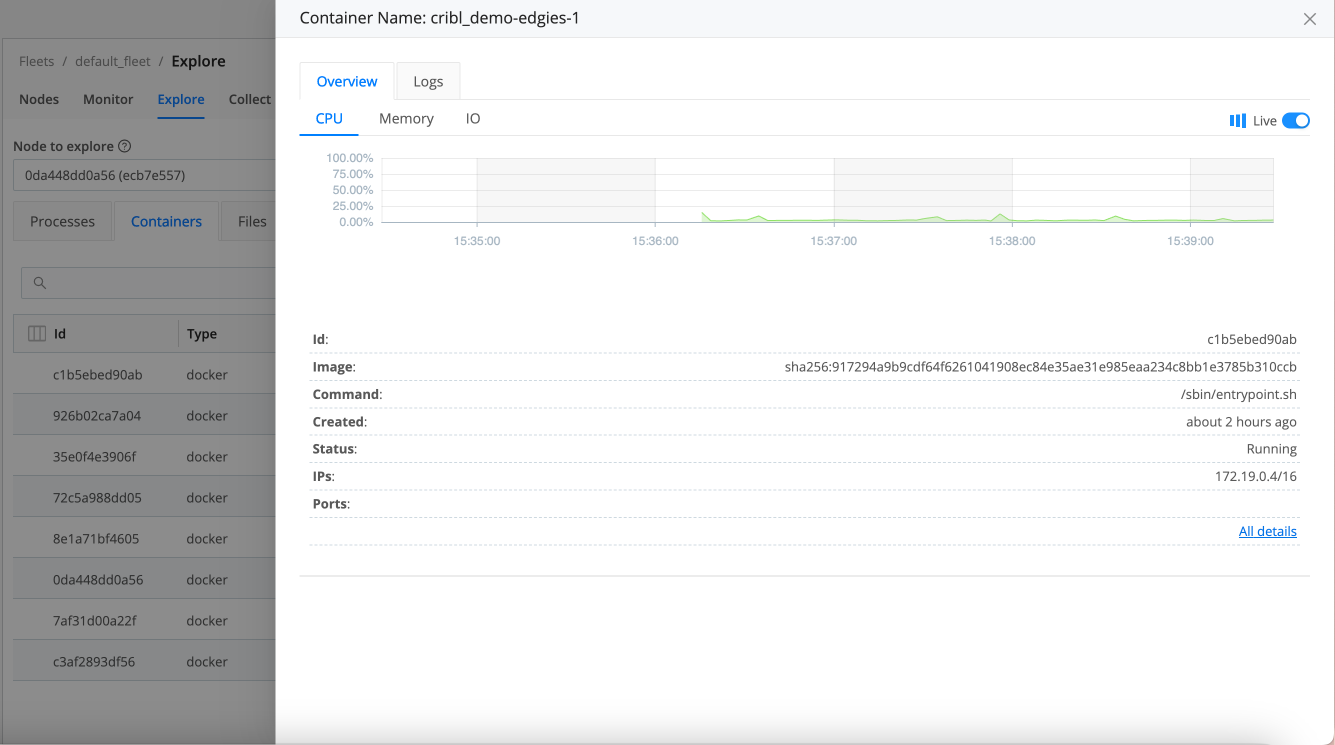
Task: Open the Node to explore dropdown
Action: pyautogui.click(x=143, y=175)
